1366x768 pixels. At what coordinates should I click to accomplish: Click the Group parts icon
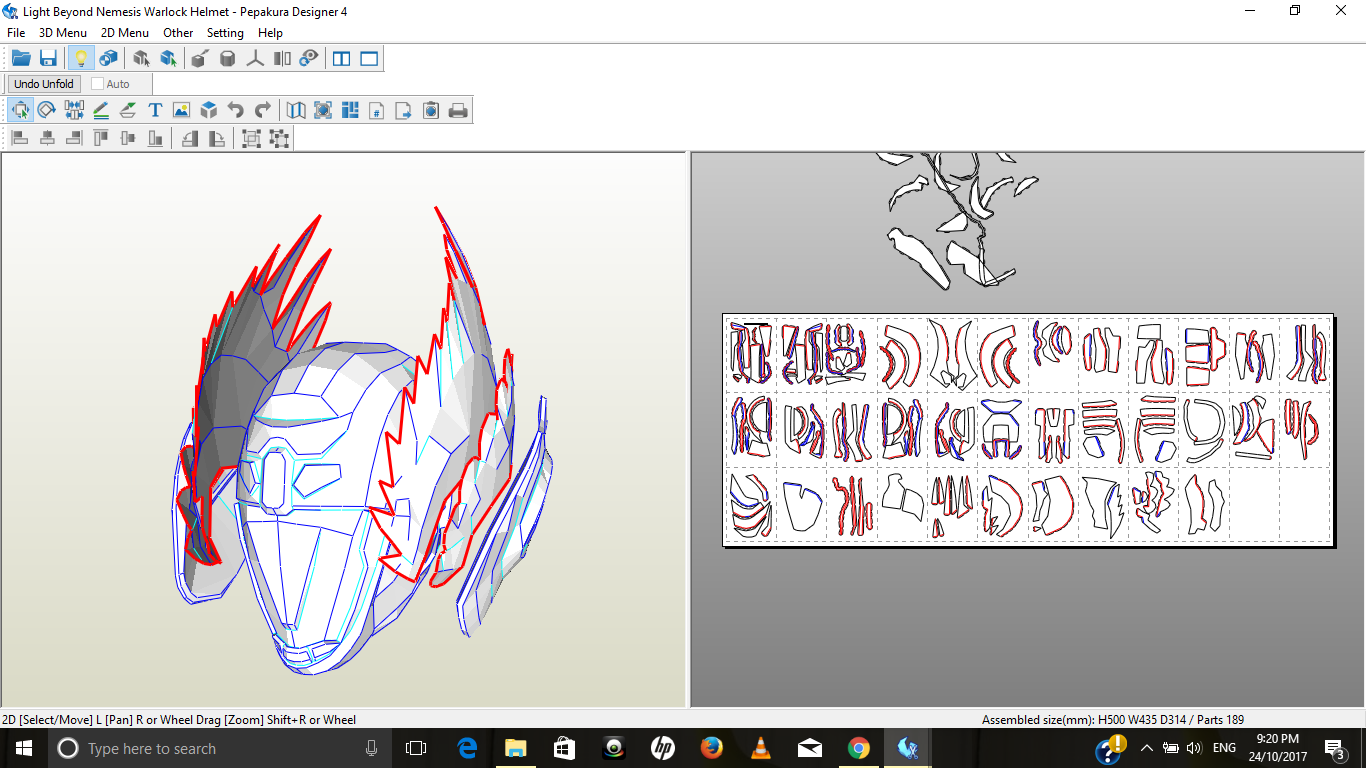point(251,139)
